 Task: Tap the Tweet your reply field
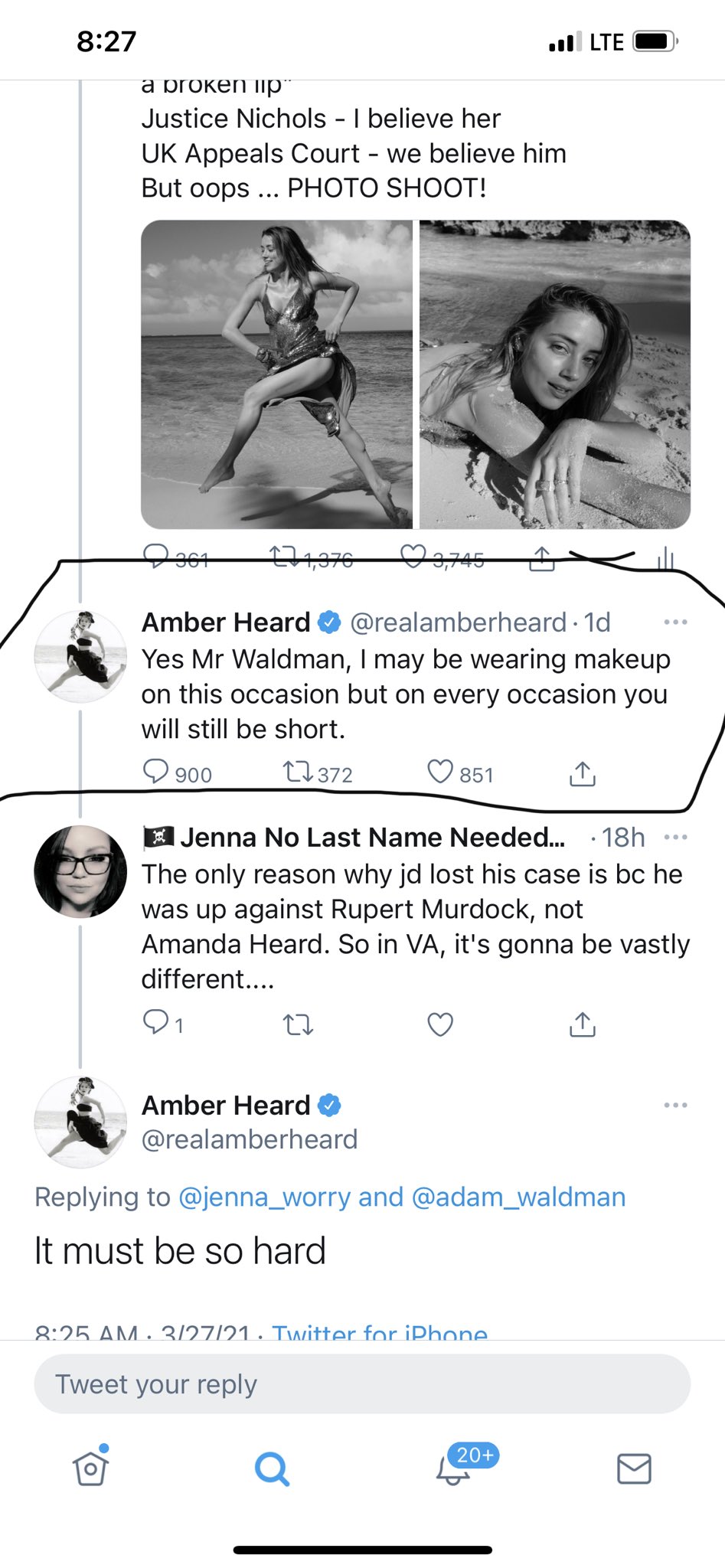[x=362, y=1383]
